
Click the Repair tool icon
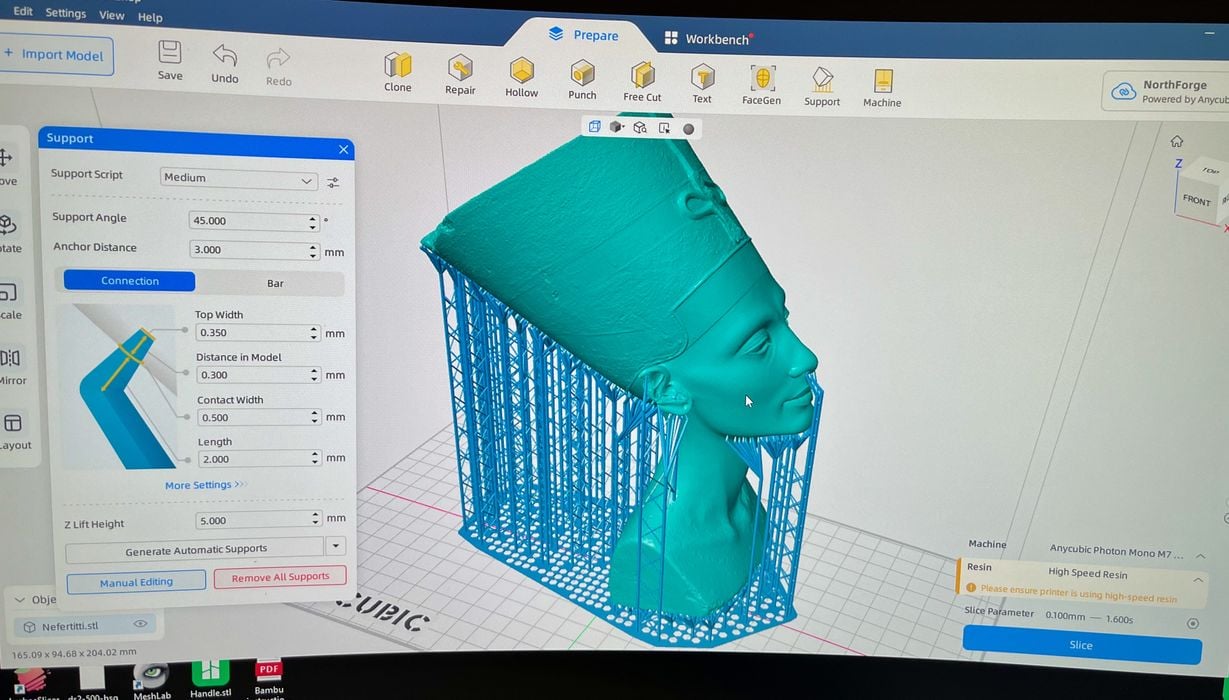pyautogui.click(x=460, y=69)
